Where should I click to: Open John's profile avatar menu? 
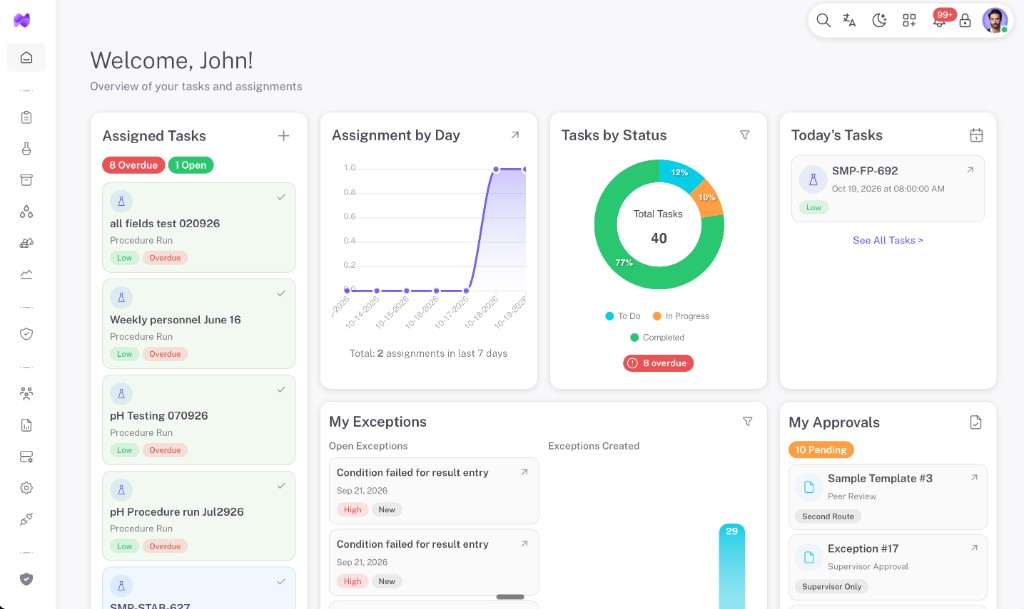[995, 21]
